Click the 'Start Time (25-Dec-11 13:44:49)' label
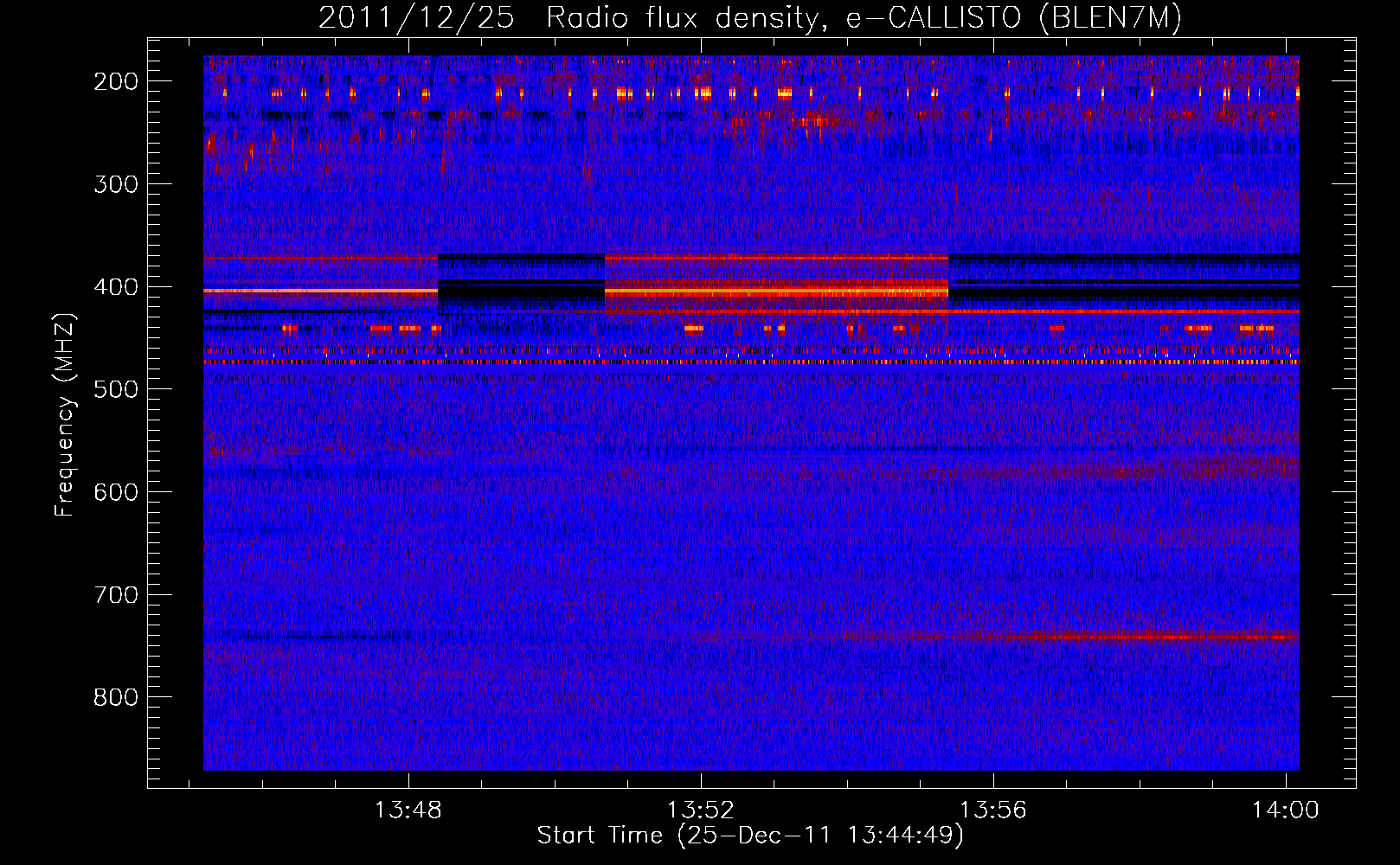The image size is (1400, 865). [750, 836]
